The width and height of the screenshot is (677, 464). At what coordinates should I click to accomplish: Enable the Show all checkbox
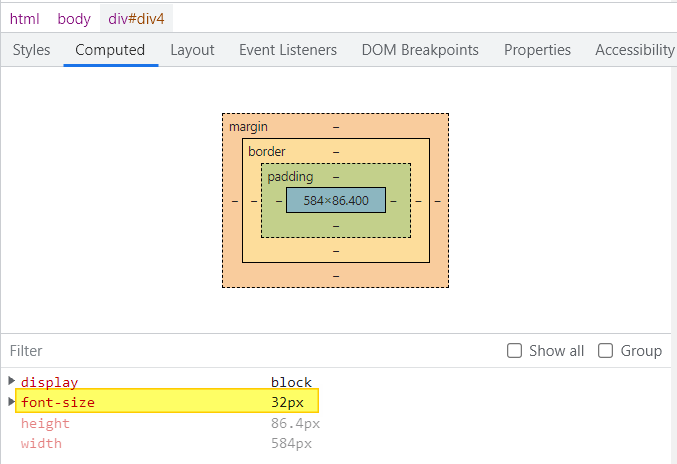point(514,351)
